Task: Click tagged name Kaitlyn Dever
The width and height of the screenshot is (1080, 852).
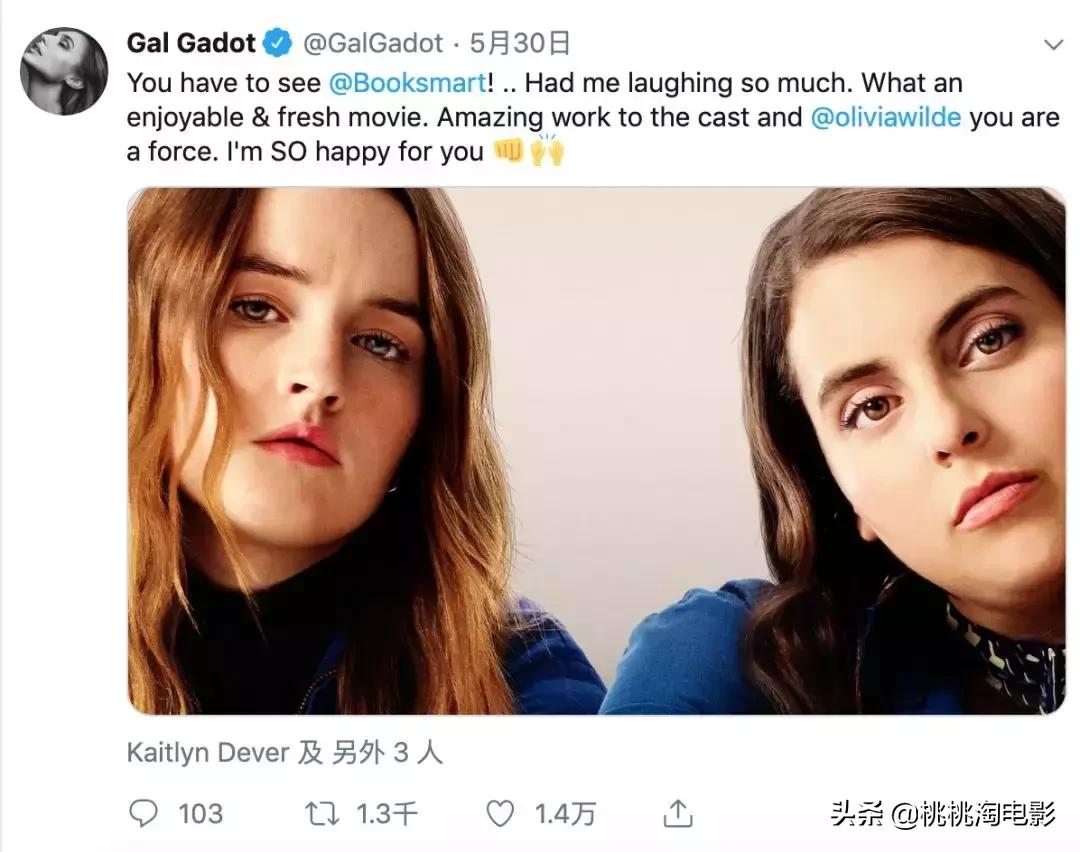Action: (x=207, y=752)
